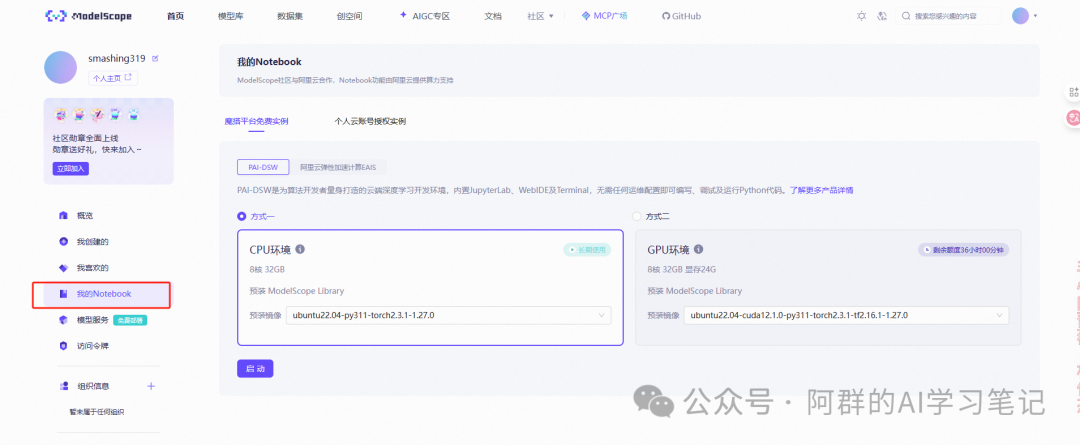Click the smashing319 profile avatar
Screen dimensions: 1080x445
pyautogui.click(x=61, y=68)
